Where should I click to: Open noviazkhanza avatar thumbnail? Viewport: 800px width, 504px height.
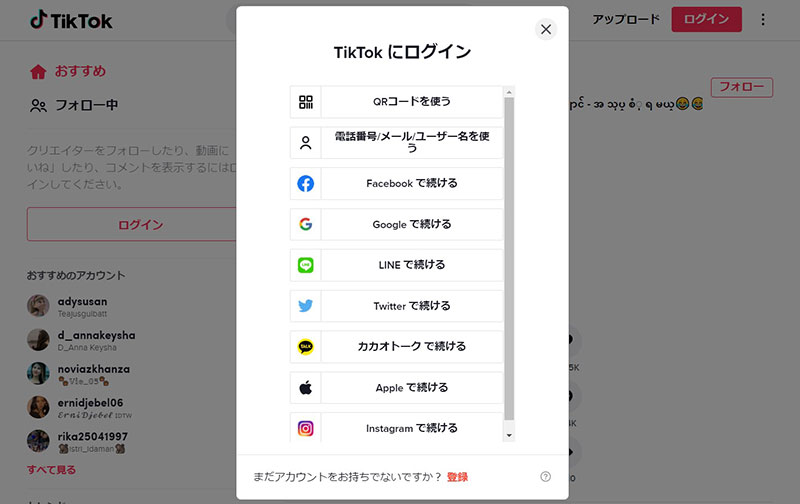[x=38, y=373]
